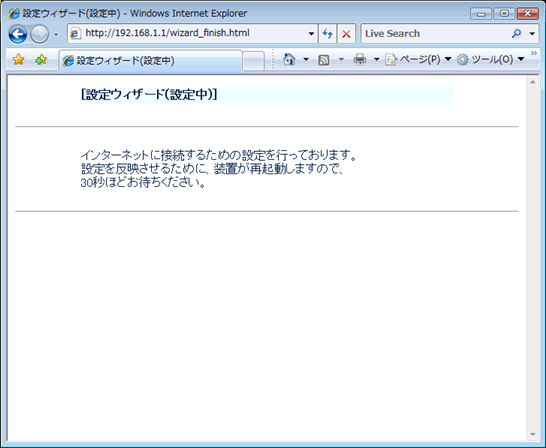Click the Live Search magnifier icon
Viewport: 546px width, 448px height.
pos(517,33)
